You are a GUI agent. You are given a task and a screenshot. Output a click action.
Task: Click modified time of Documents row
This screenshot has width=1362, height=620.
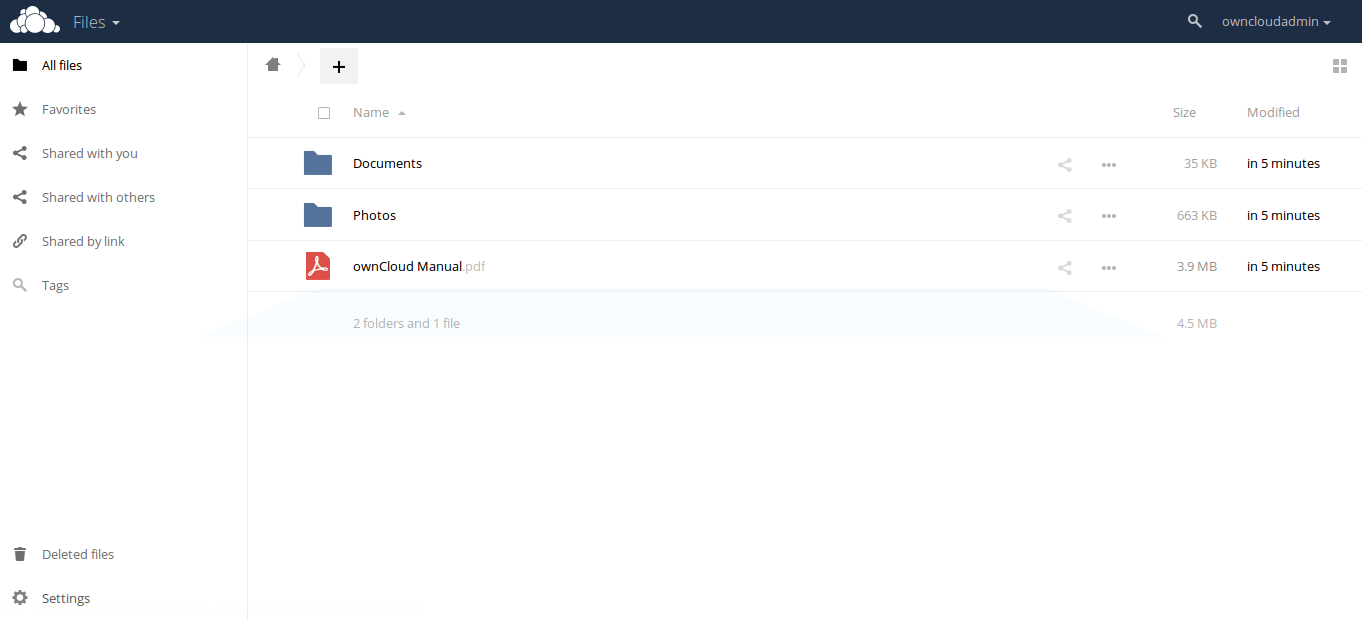[1283, 164]
